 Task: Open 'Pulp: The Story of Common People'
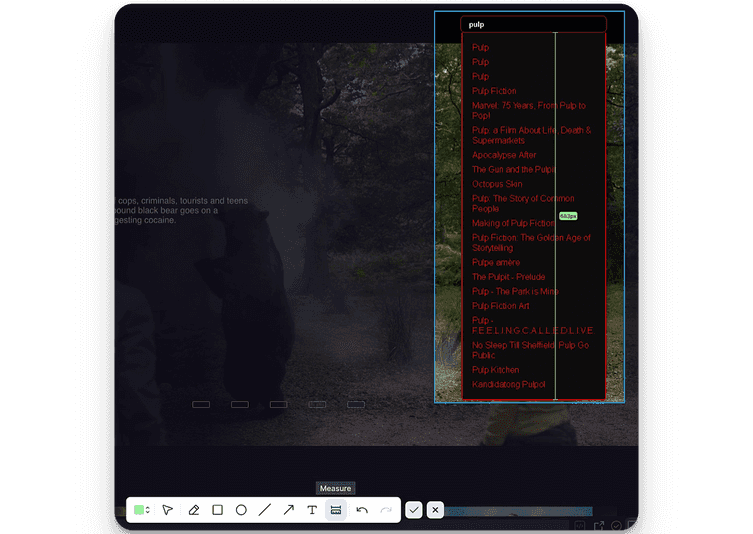(523, 204)
